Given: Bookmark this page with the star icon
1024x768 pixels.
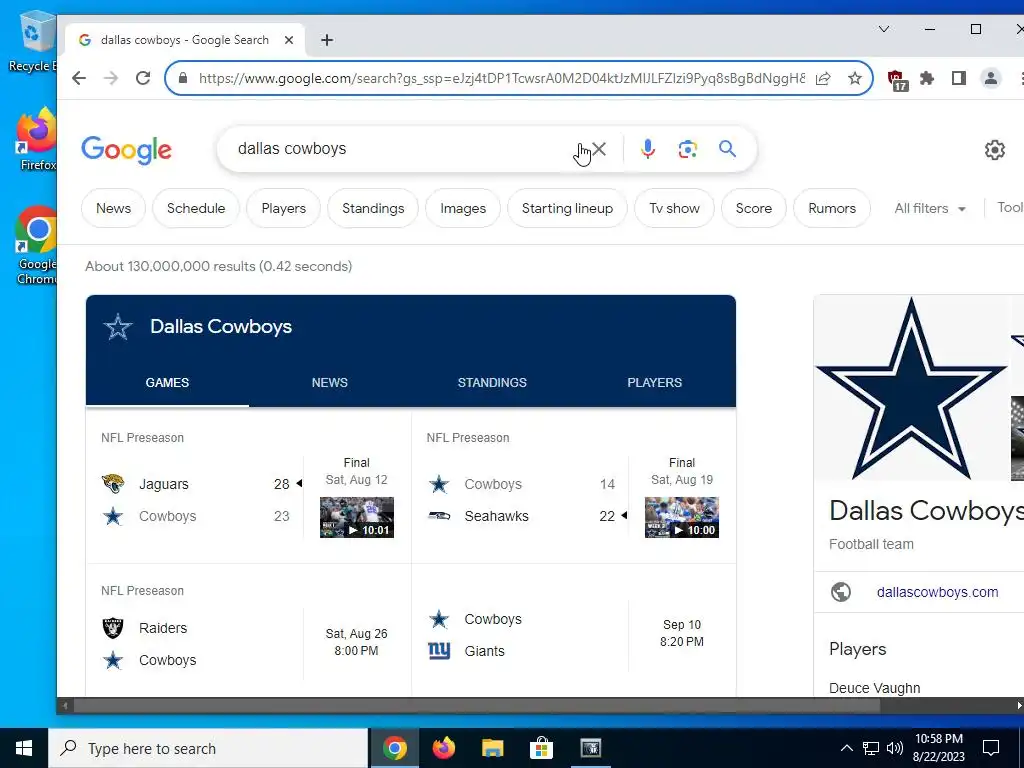Looking at the screenshot, I should (x=855, y=78).
